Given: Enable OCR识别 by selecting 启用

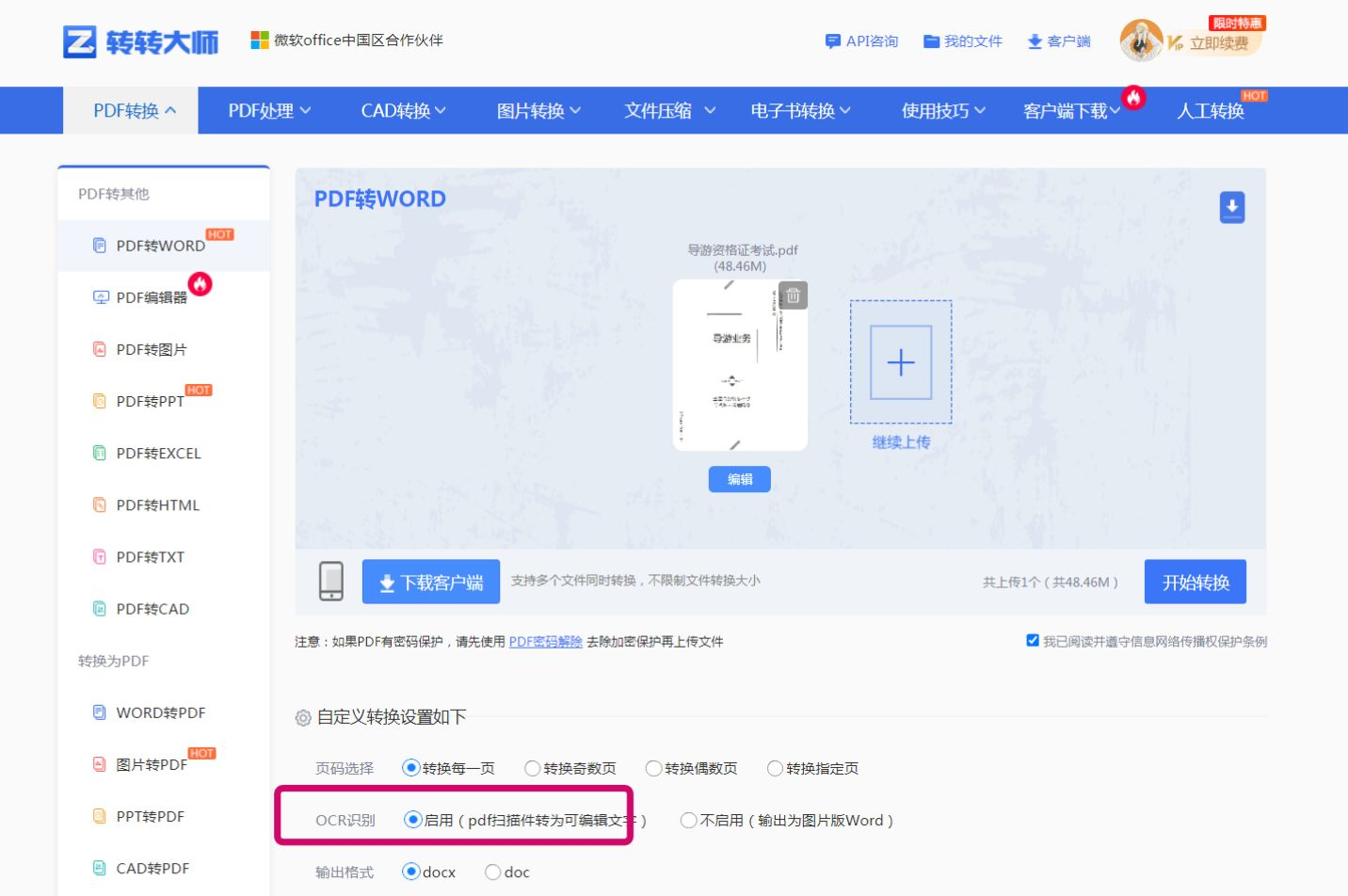Looking at the screenshot, I should point(411,820).
